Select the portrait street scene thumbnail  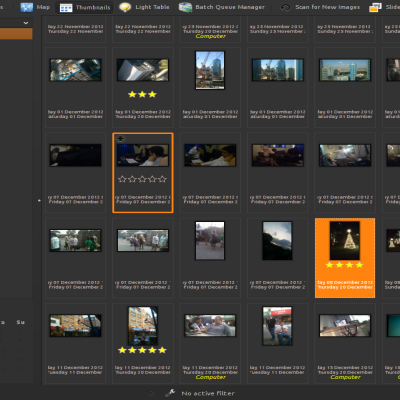point(210,240)
